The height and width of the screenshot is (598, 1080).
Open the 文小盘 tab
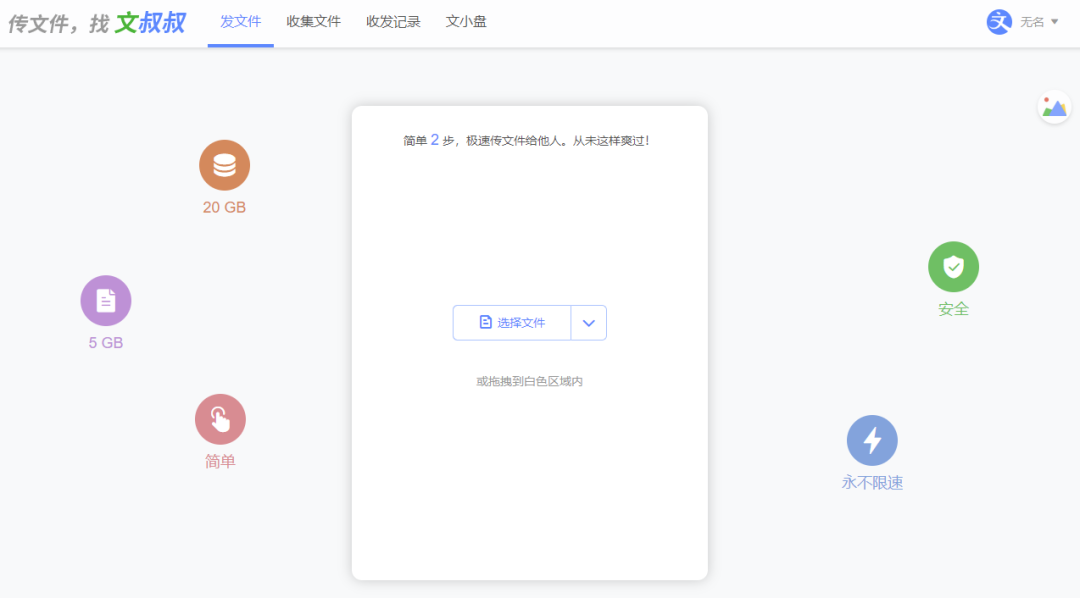tap(466, 22)
